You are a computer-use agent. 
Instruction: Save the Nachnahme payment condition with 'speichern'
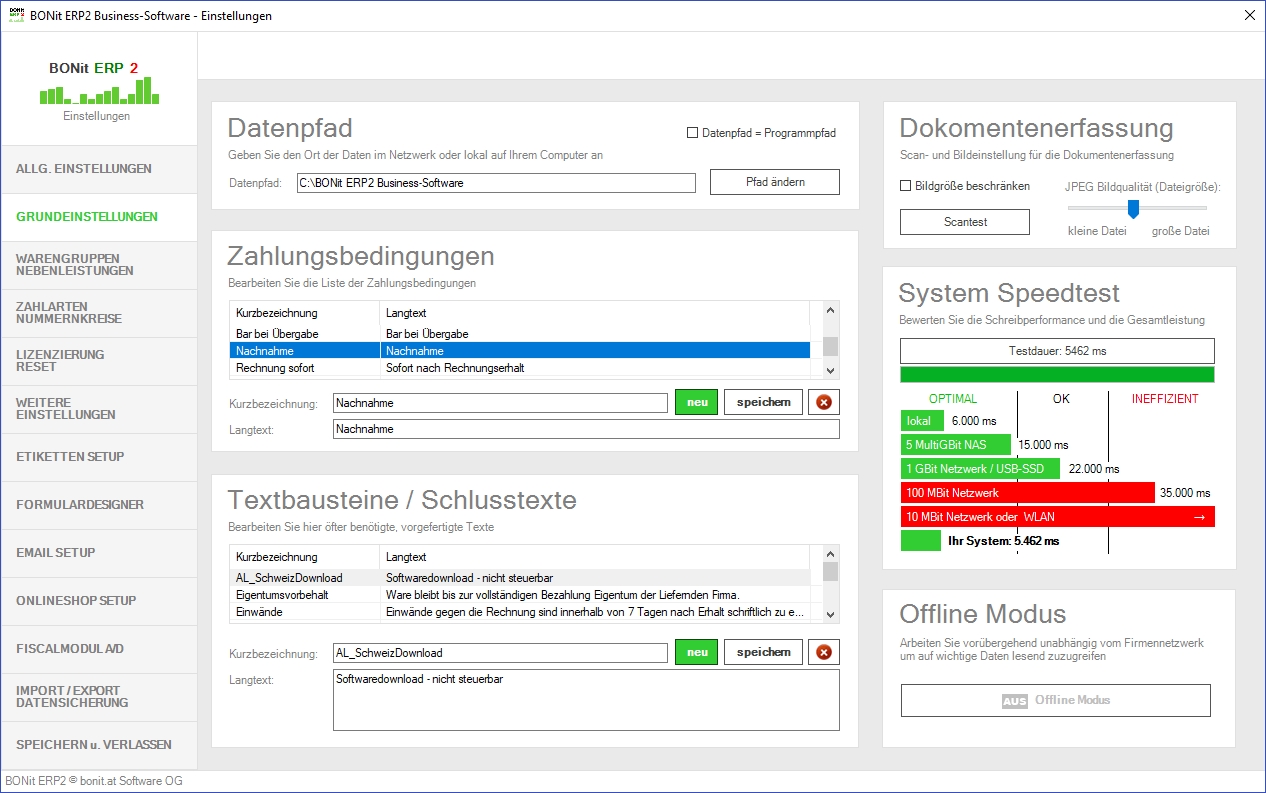pos(763,402)
